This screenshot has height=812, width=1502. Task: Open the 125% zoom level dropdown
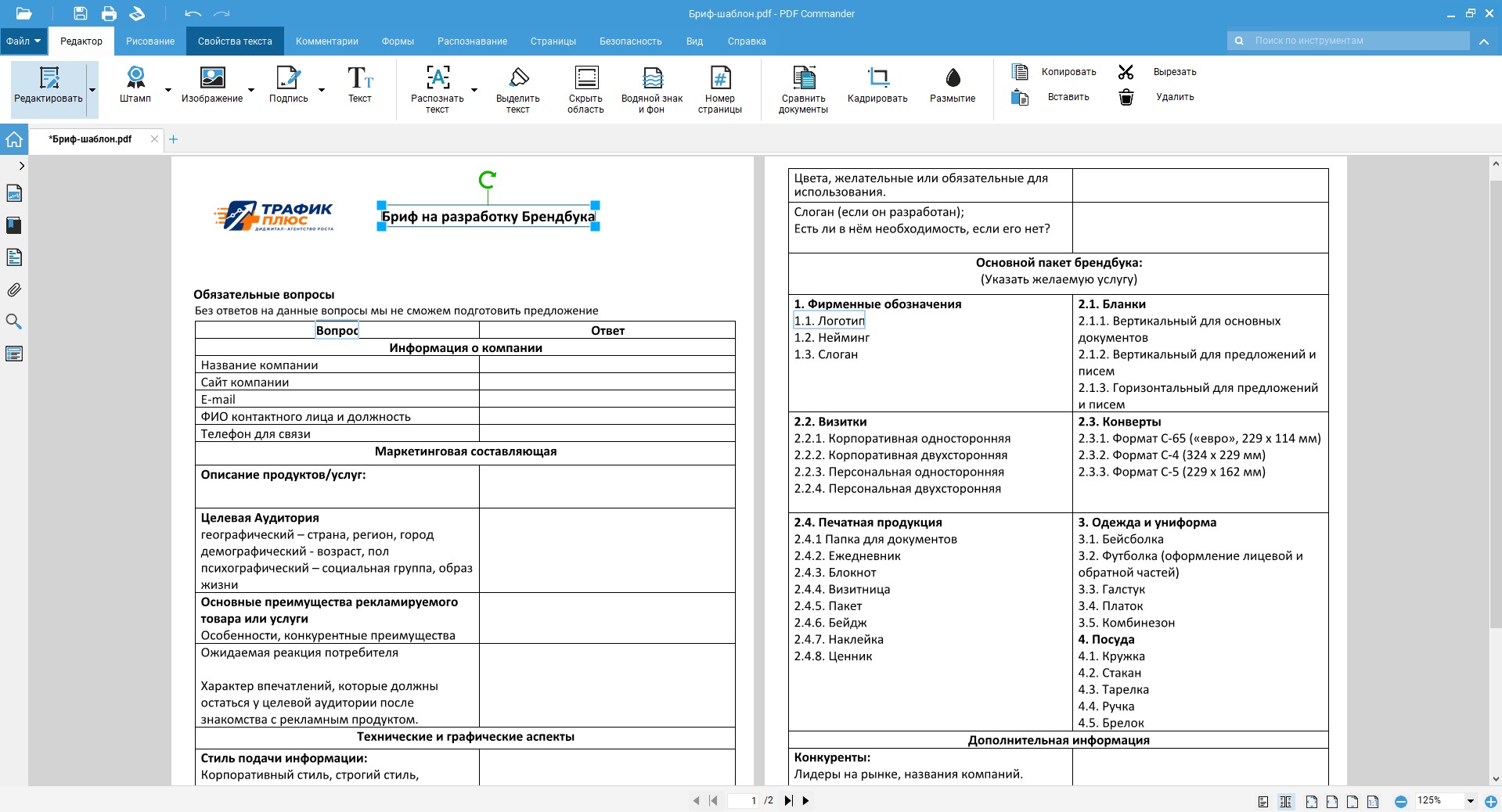1470,801
